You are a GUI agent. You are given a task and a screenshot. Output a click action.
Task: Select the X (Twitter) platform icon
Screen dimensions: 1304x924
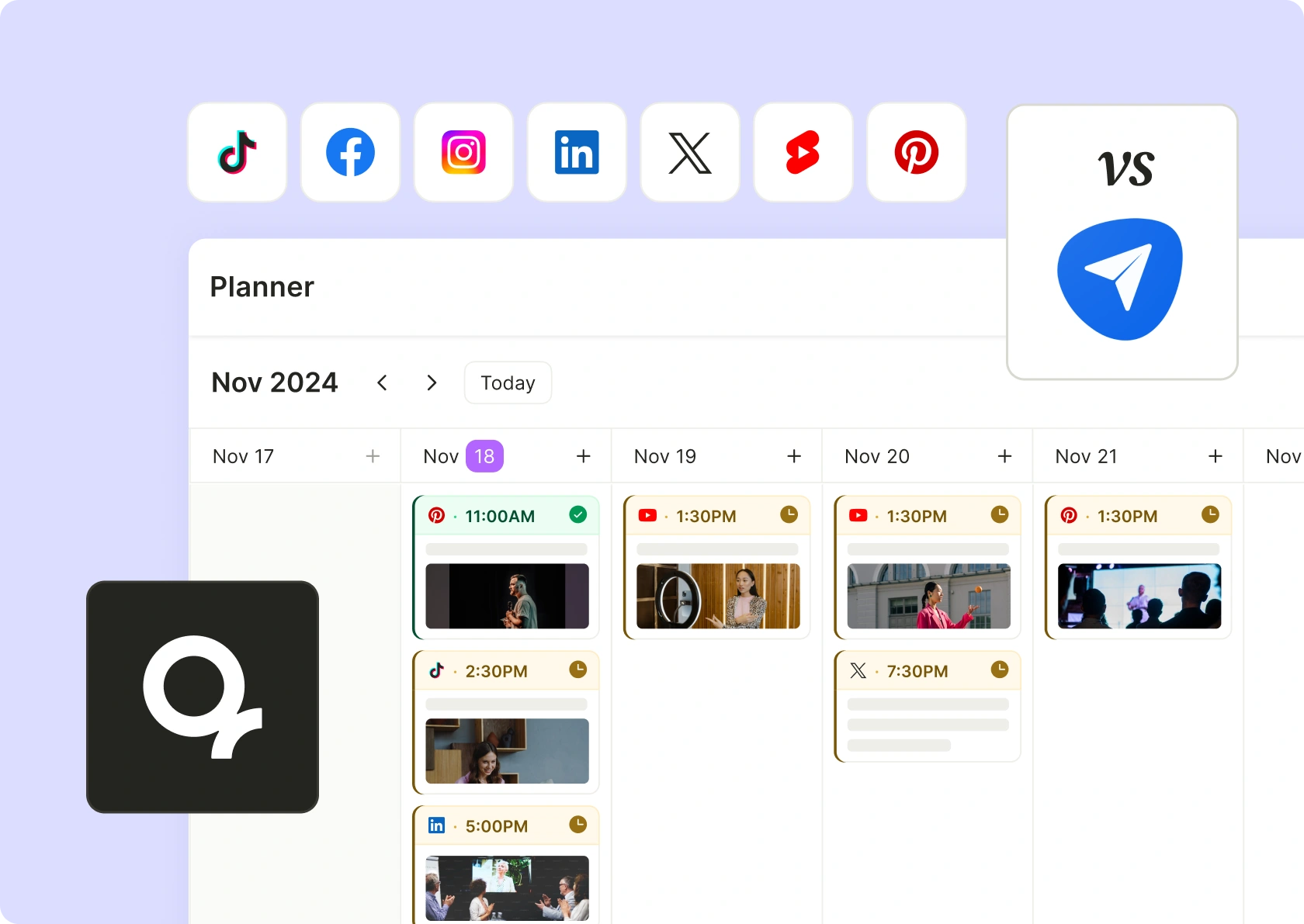tap(690, 152)
